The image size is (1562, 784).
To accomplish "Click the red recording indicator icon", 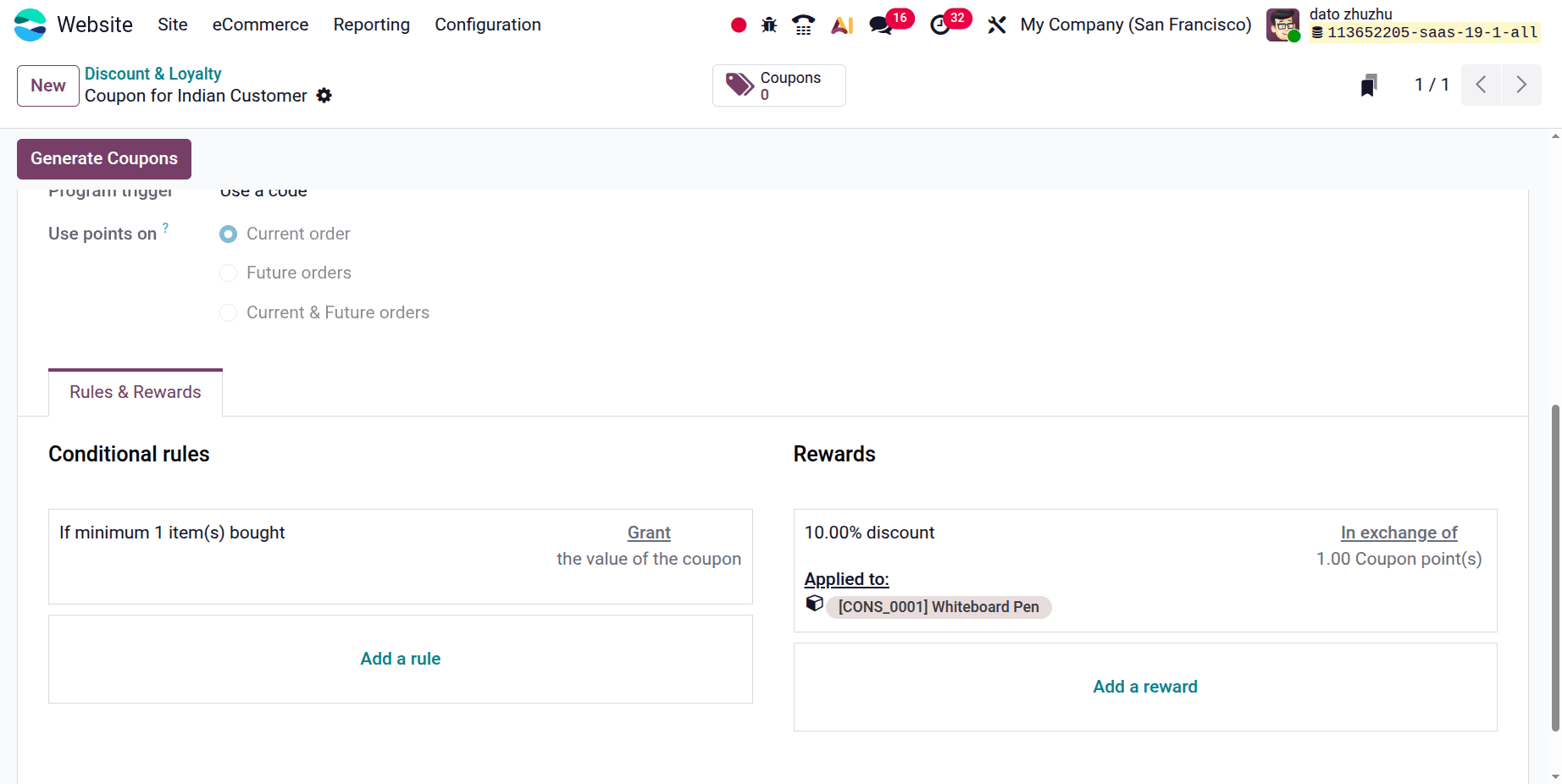I will (739, 25).
